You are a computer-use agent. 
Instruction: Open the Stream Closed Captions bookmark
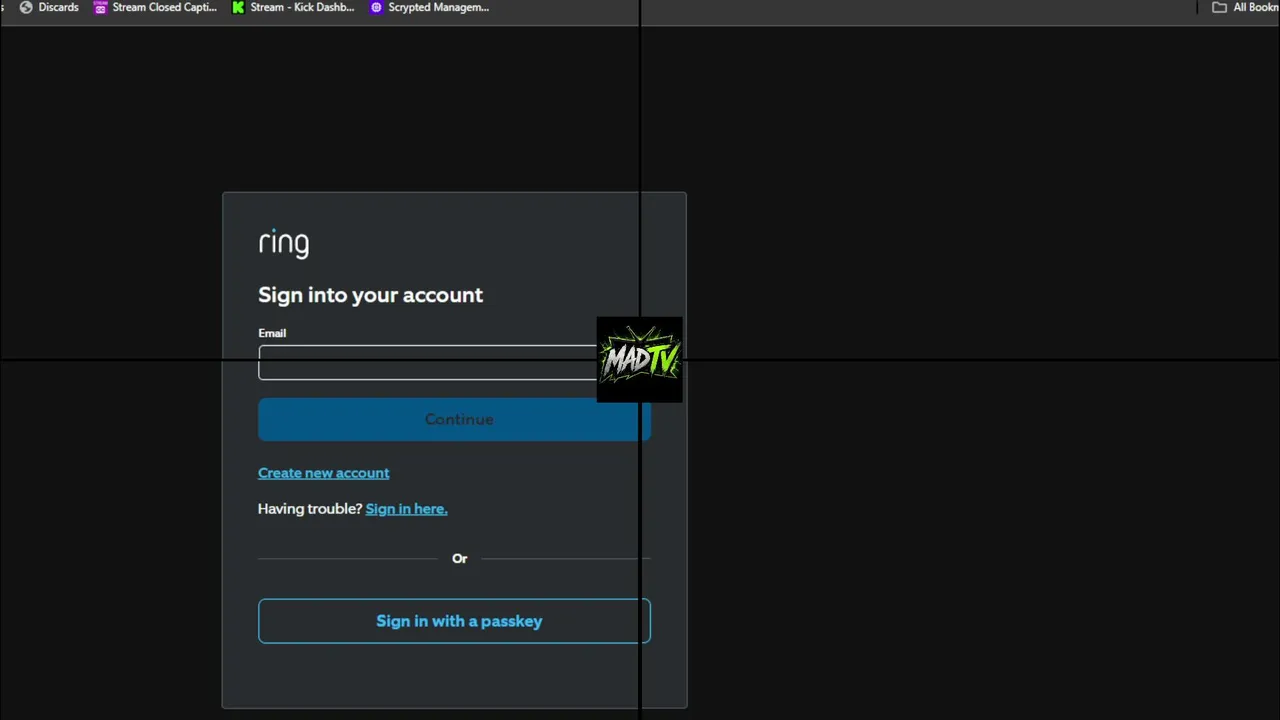pos(155,7)
